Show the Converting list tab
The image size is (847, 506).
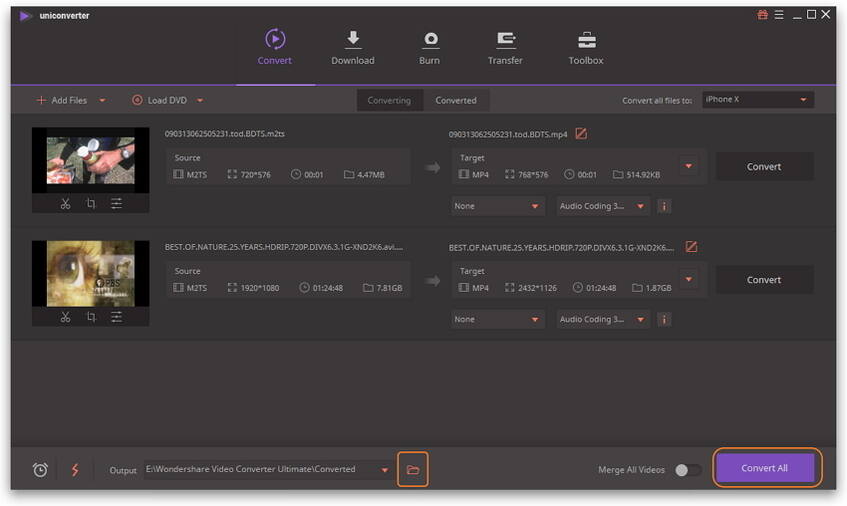[x=389, y=100]
